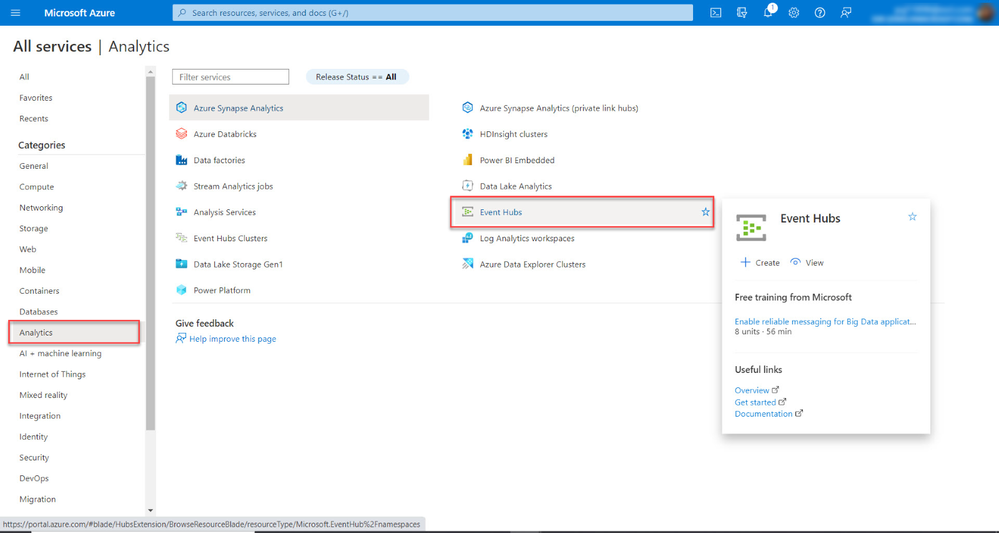Click the Azure Databricks service icon
The image size is (999, 533).
(181, 134)
